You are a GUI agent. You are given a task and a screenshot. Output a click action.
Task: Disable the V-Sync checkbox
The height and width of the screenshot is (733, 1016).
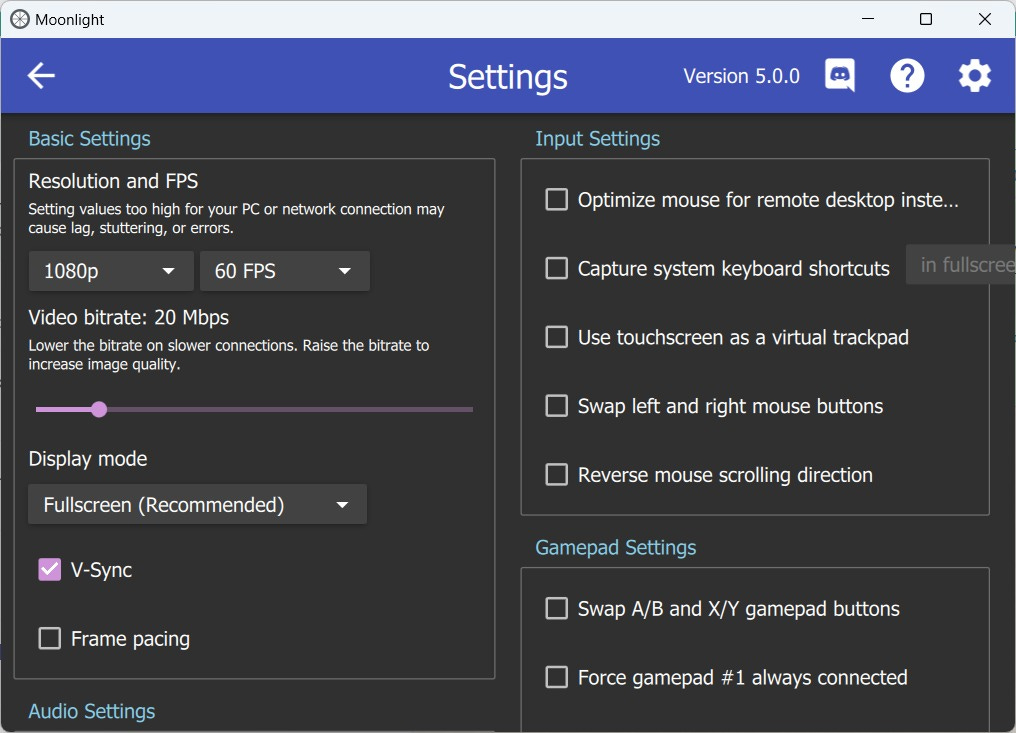point(50,570)
